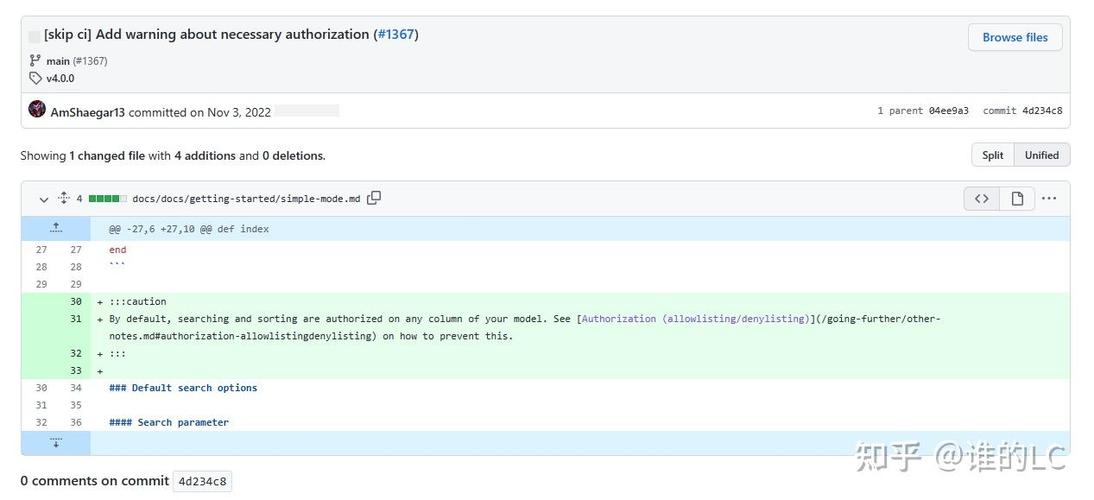Click the '#### Search parameter' line
Screen dimensions: 1094x500
[169, 422]
